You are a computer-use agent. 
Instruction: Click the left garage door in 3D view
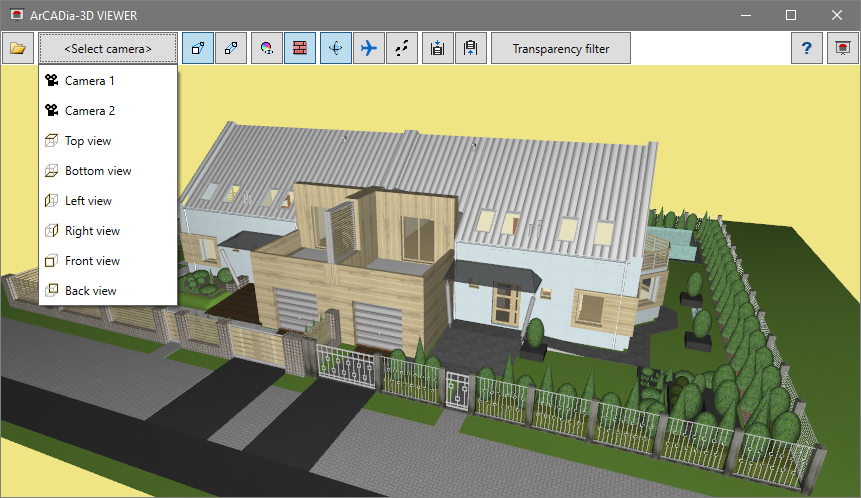pyautogui.click(x=295, y=311)
